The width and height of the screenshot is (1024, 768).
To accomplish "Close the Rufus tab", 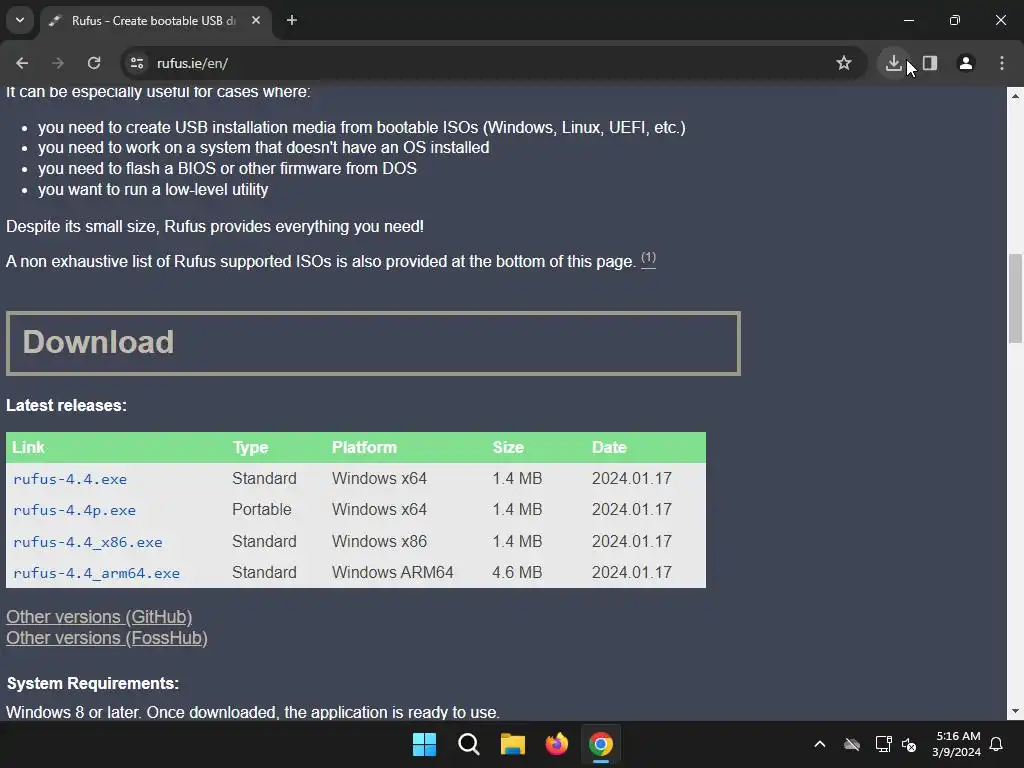I will click(256, 20).
